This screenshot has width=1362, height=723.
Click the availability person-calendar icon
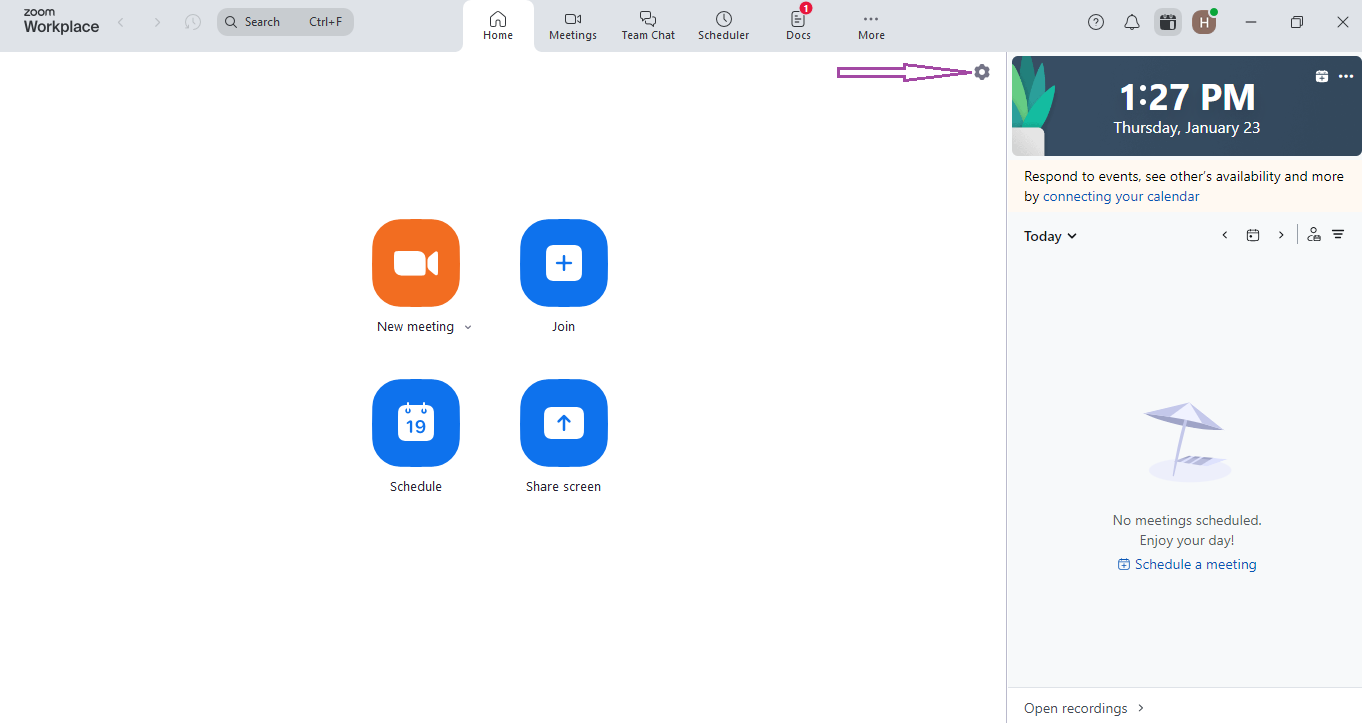tap(1314, 235)
